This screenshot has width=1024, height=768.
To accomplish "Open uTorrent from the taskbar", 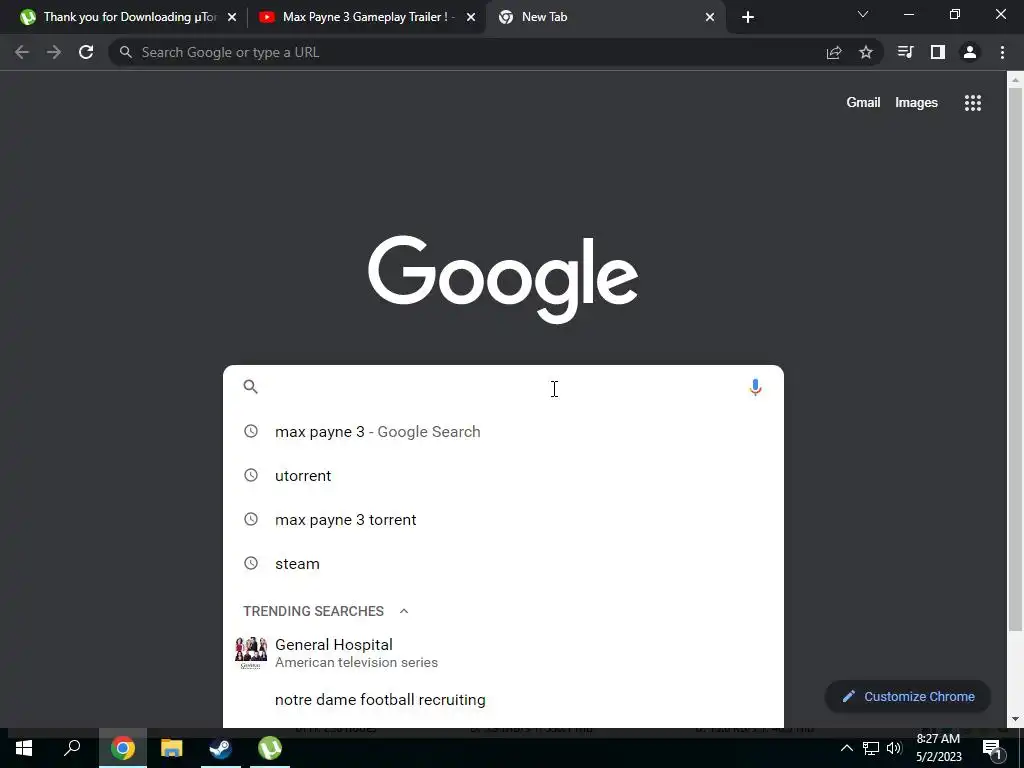I will (270, 748).
